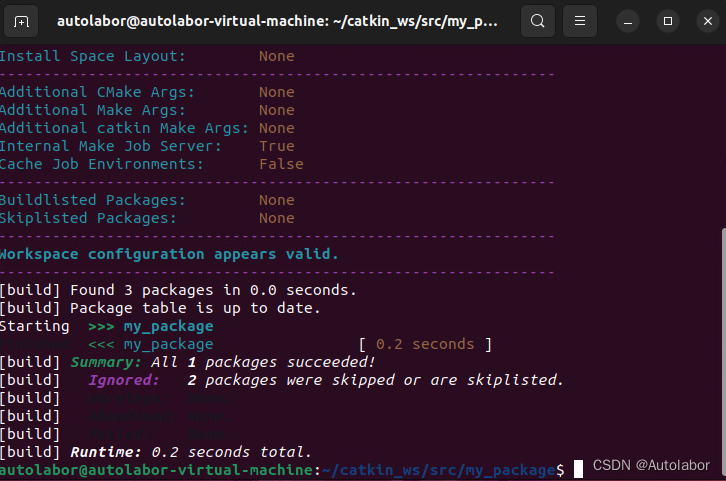Screen dimensions: 726x481
Task: Click the 'Runtime: 0.2 seconds total' line
Action: point(190,452)
